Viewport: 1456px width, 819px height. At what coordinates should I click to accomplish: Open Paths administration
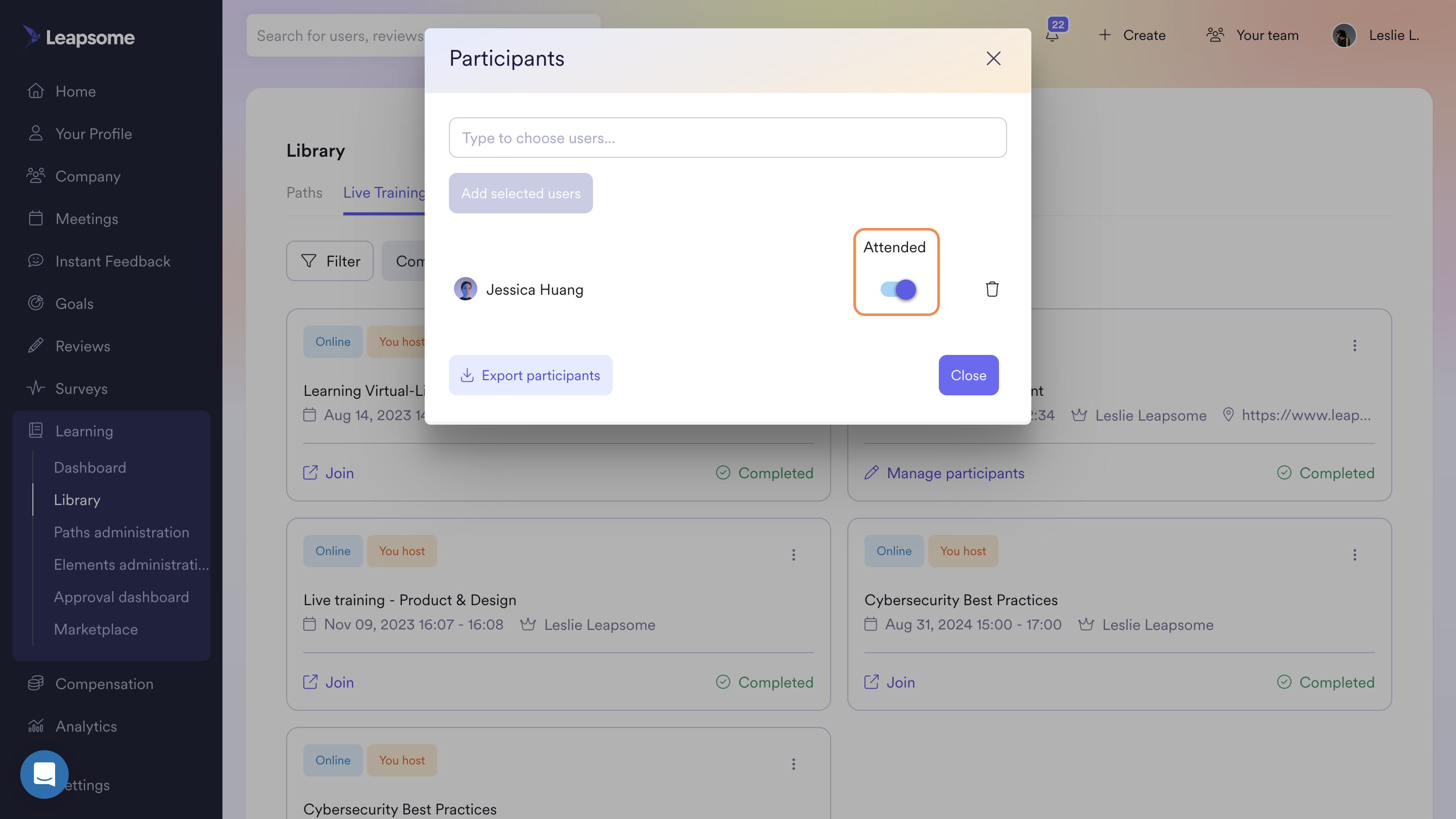[121, 531]
